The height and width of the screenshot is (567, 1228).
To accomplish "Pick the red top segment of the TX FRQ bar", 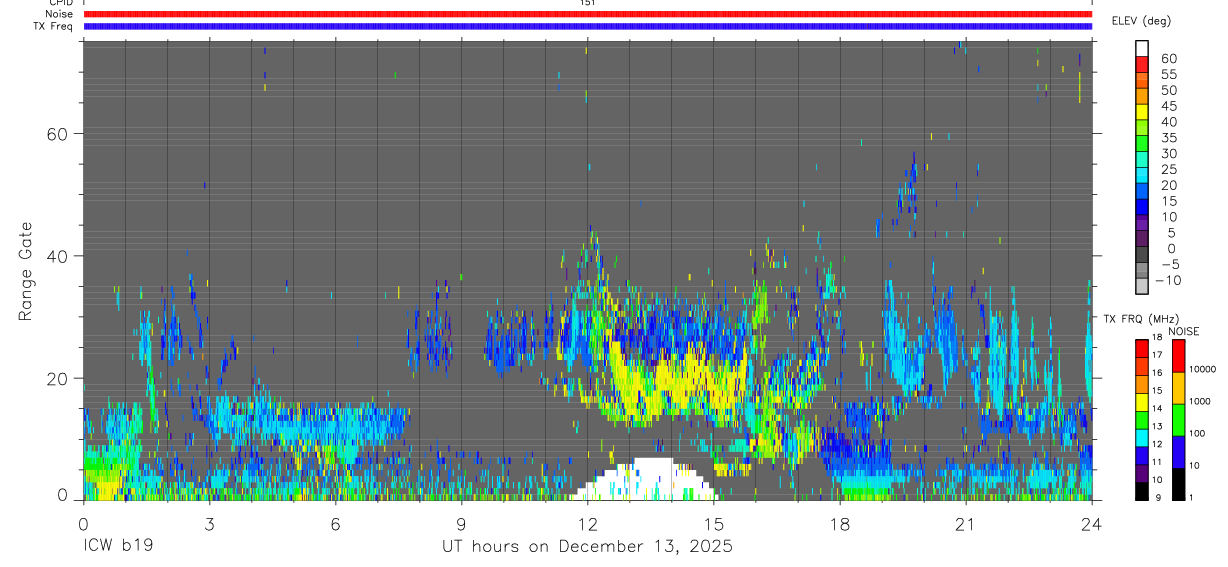I will pos(1142,349).
